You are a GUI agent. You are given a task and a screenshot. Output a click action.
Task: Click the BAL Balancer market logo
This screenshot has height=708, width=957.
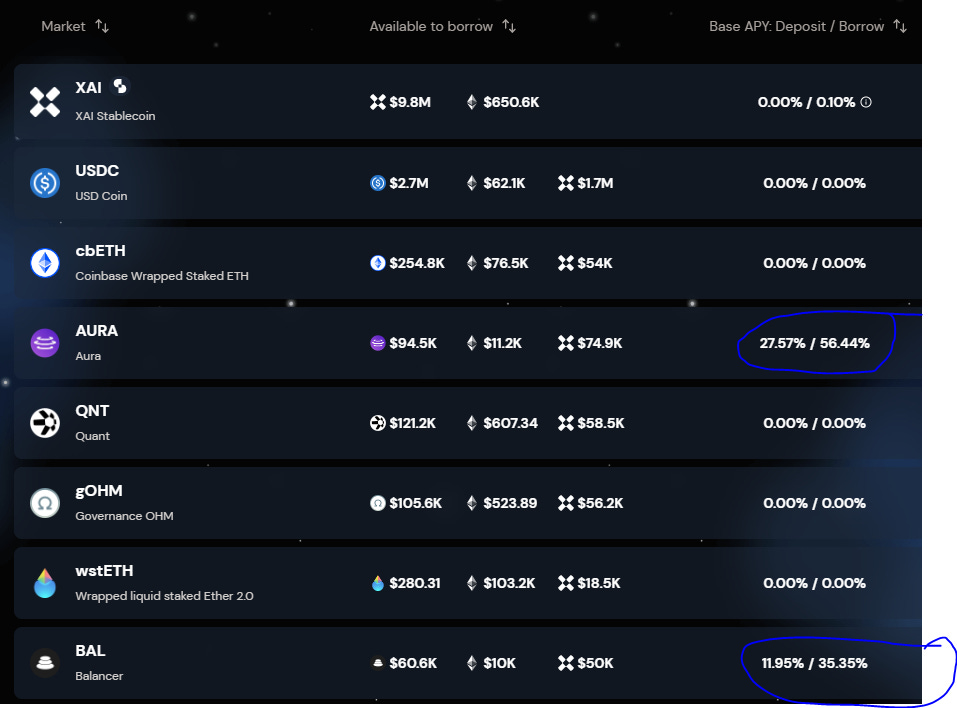point(45,663)
